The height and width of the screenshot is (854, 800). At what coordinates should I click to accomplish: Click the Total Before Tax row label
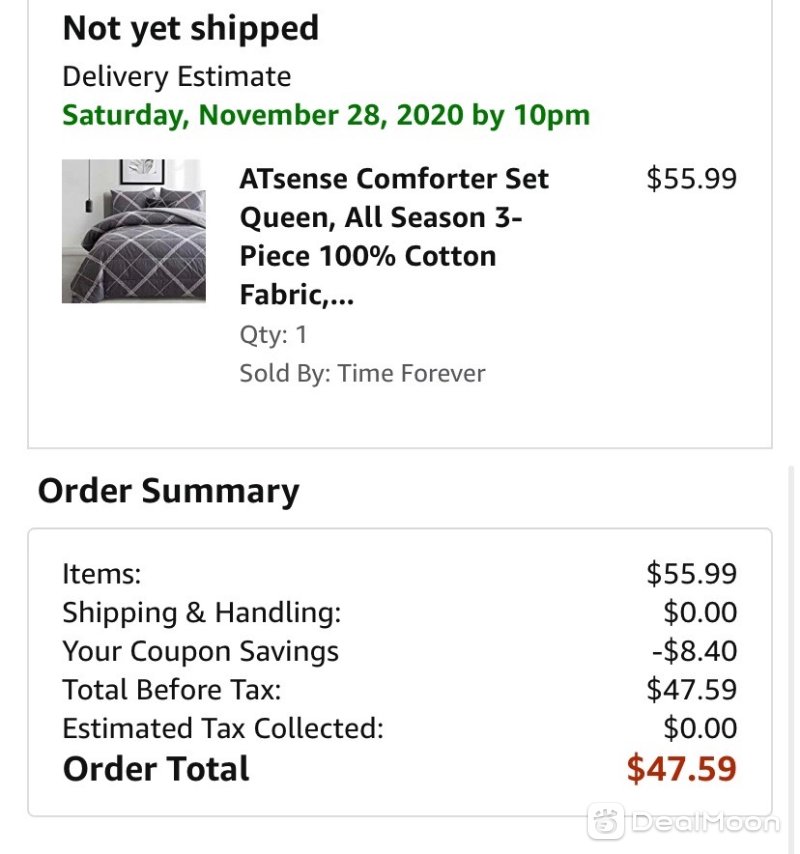coord(172,690)
